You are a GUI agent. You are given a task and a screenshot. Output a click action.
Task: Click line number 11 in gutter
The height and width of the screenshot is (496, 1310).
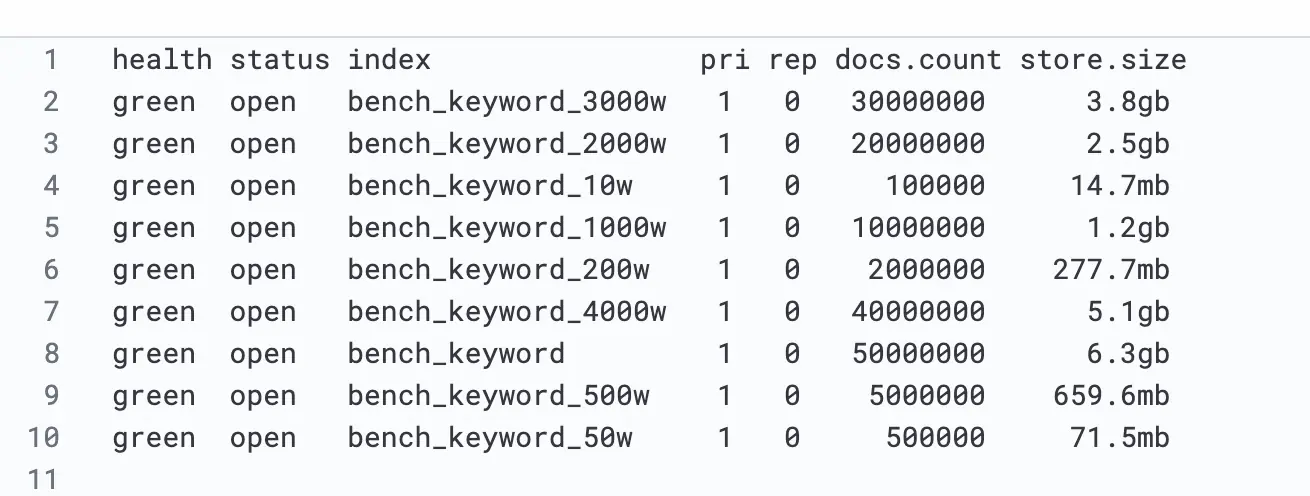(x=43, y=480)
